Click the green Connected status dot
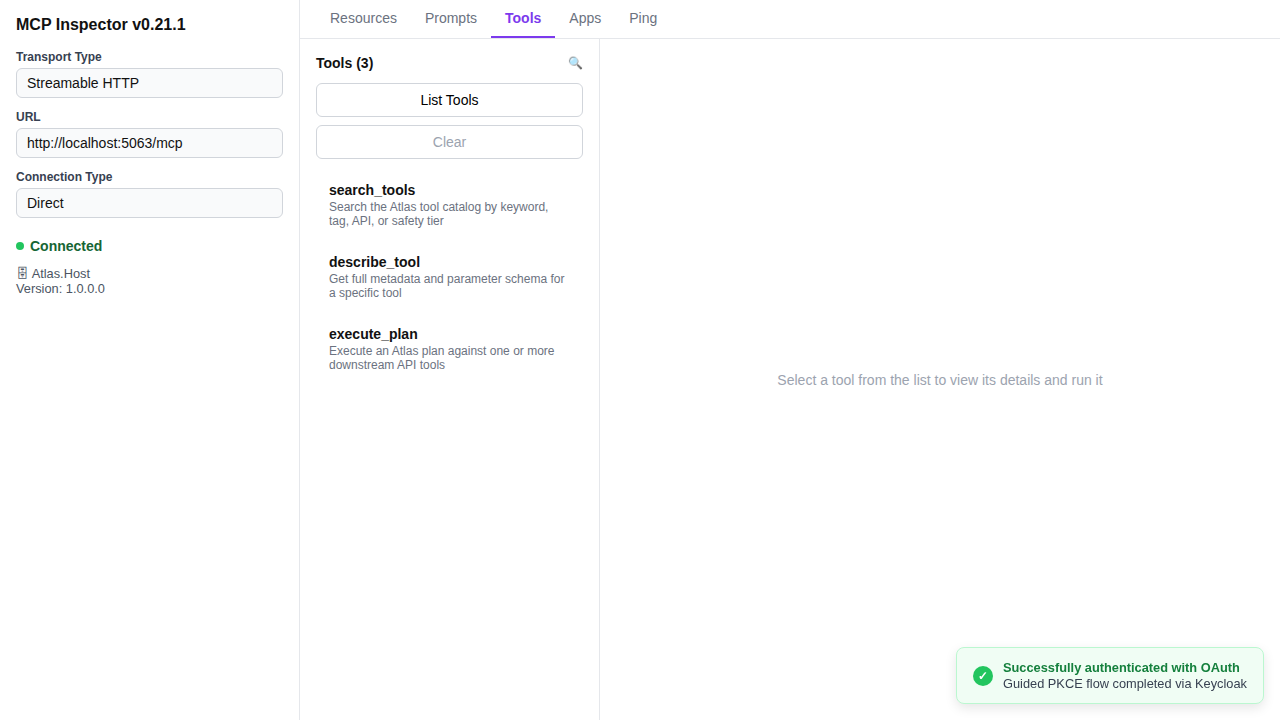Viewport: 1280px width, 720px height. (20, 246)
